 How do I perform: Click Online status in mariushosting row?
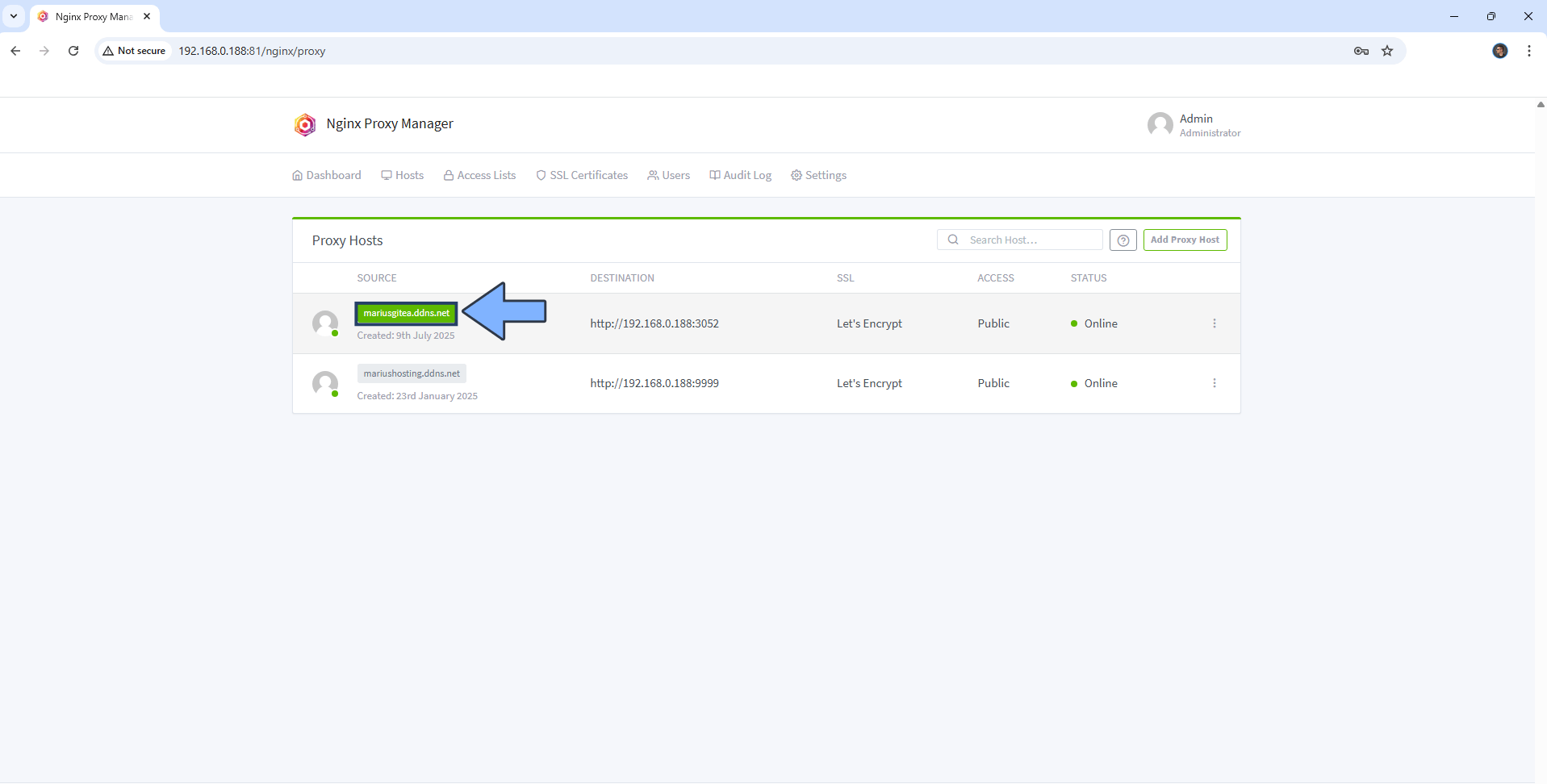tap(1094, 383)
